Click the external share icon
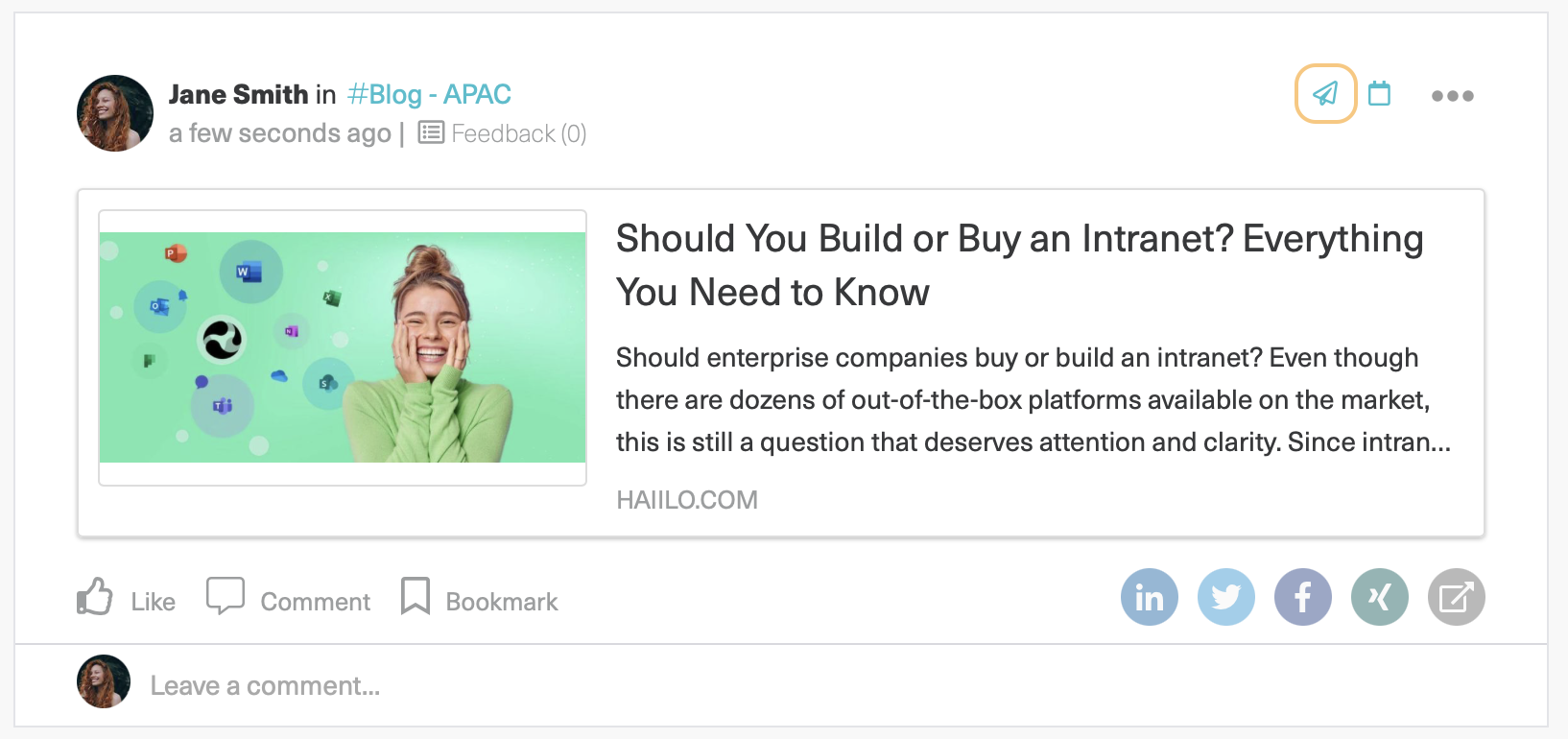This screenshot has width=1568, height=739. point(1456,597)
